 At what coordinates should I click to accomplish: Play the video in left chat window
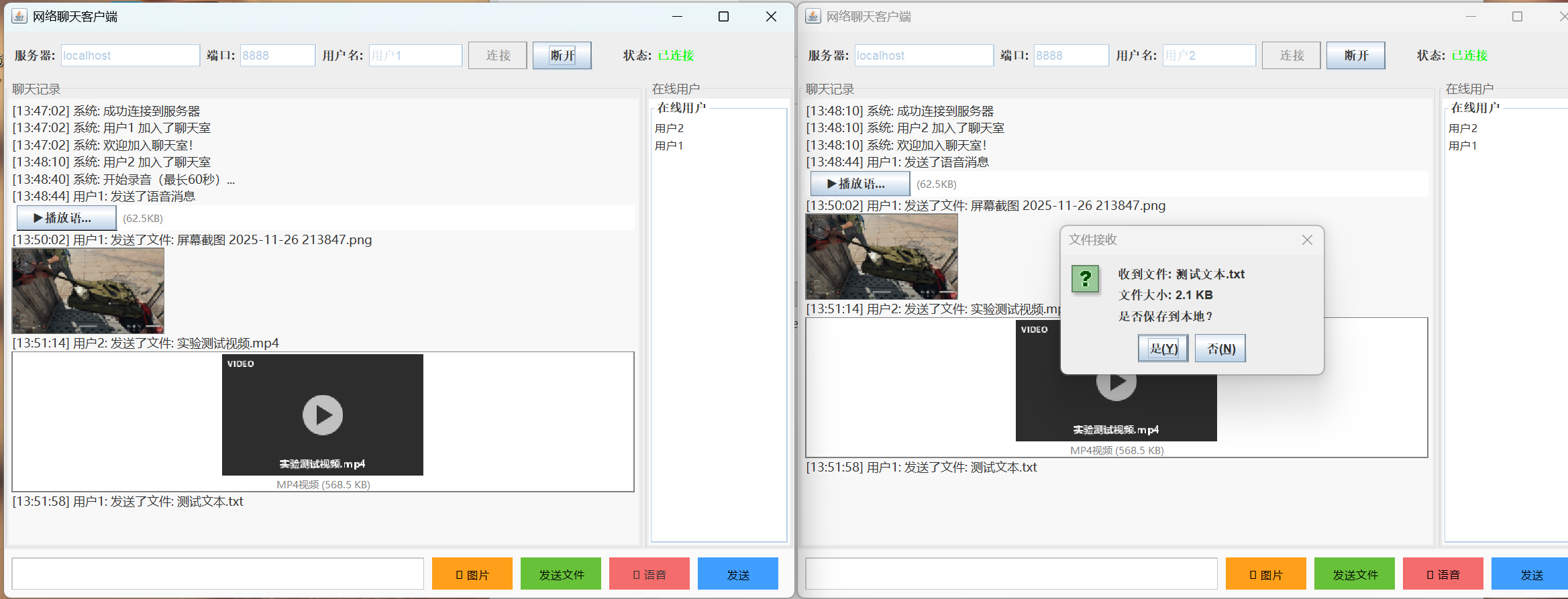323,415
